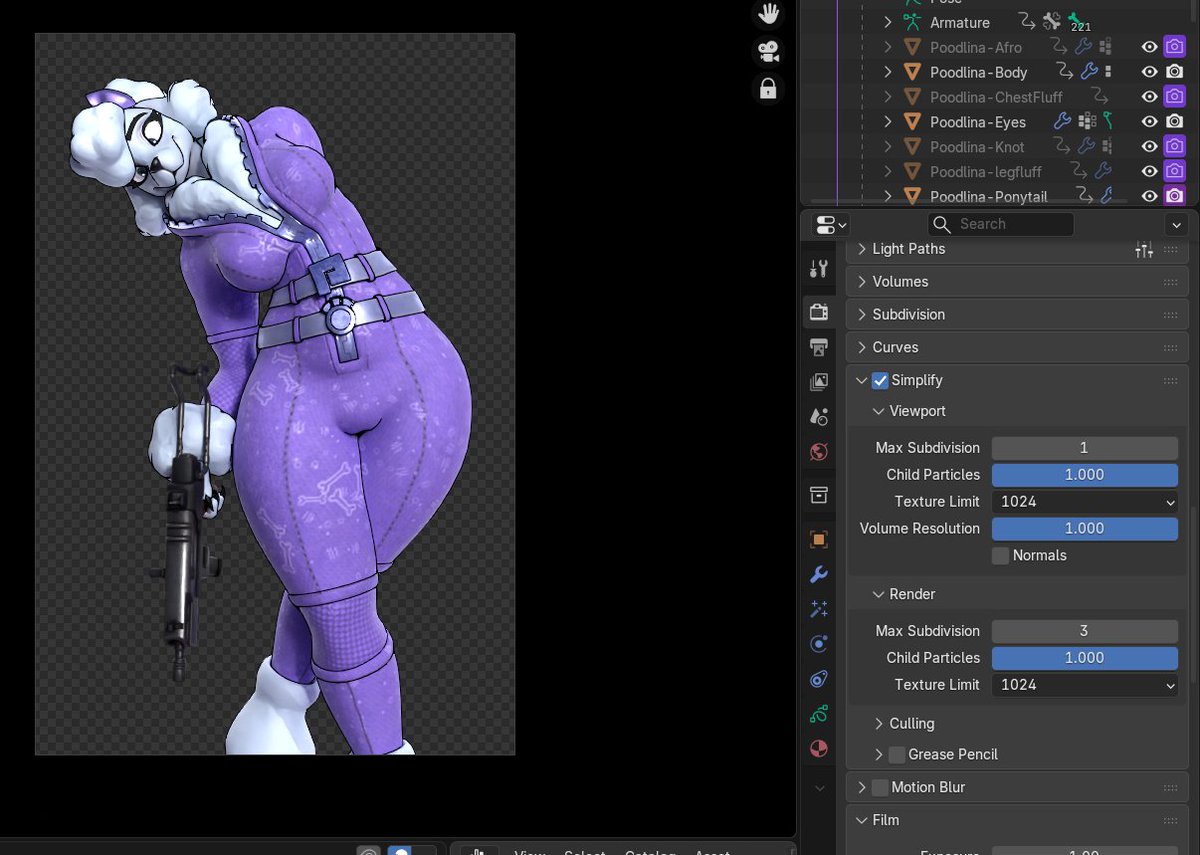Select Poodlina-Knot in the outliner

[x=976, y=147]
